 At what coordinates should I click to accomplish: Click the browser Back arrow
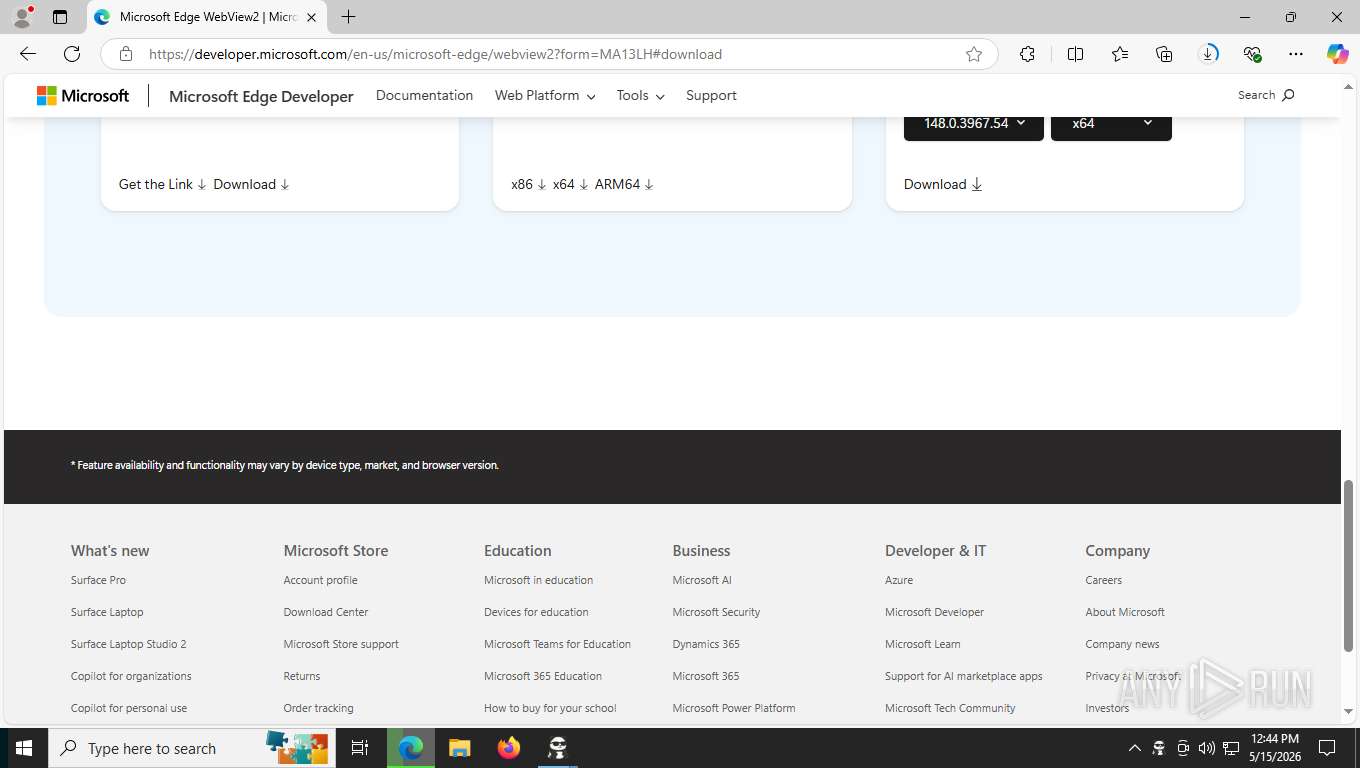point(28,54)
